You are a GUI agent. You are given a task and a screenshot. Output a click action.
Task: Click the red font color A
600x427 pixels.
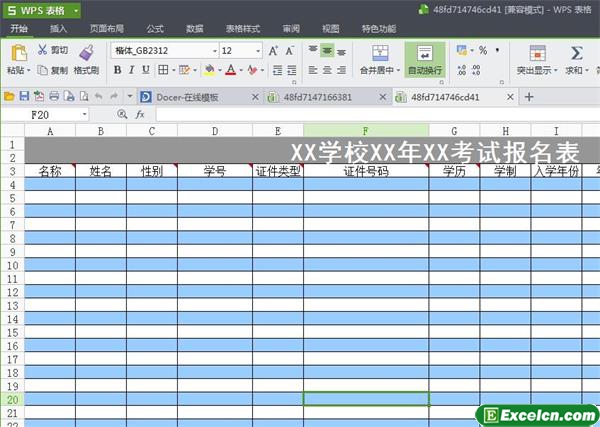pyautogui.click(x=231, y=70)
